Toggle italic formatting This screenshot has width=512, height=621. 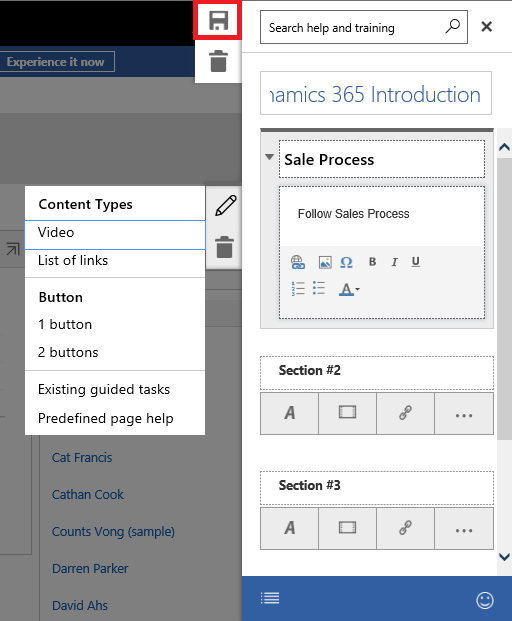point(394,262)
